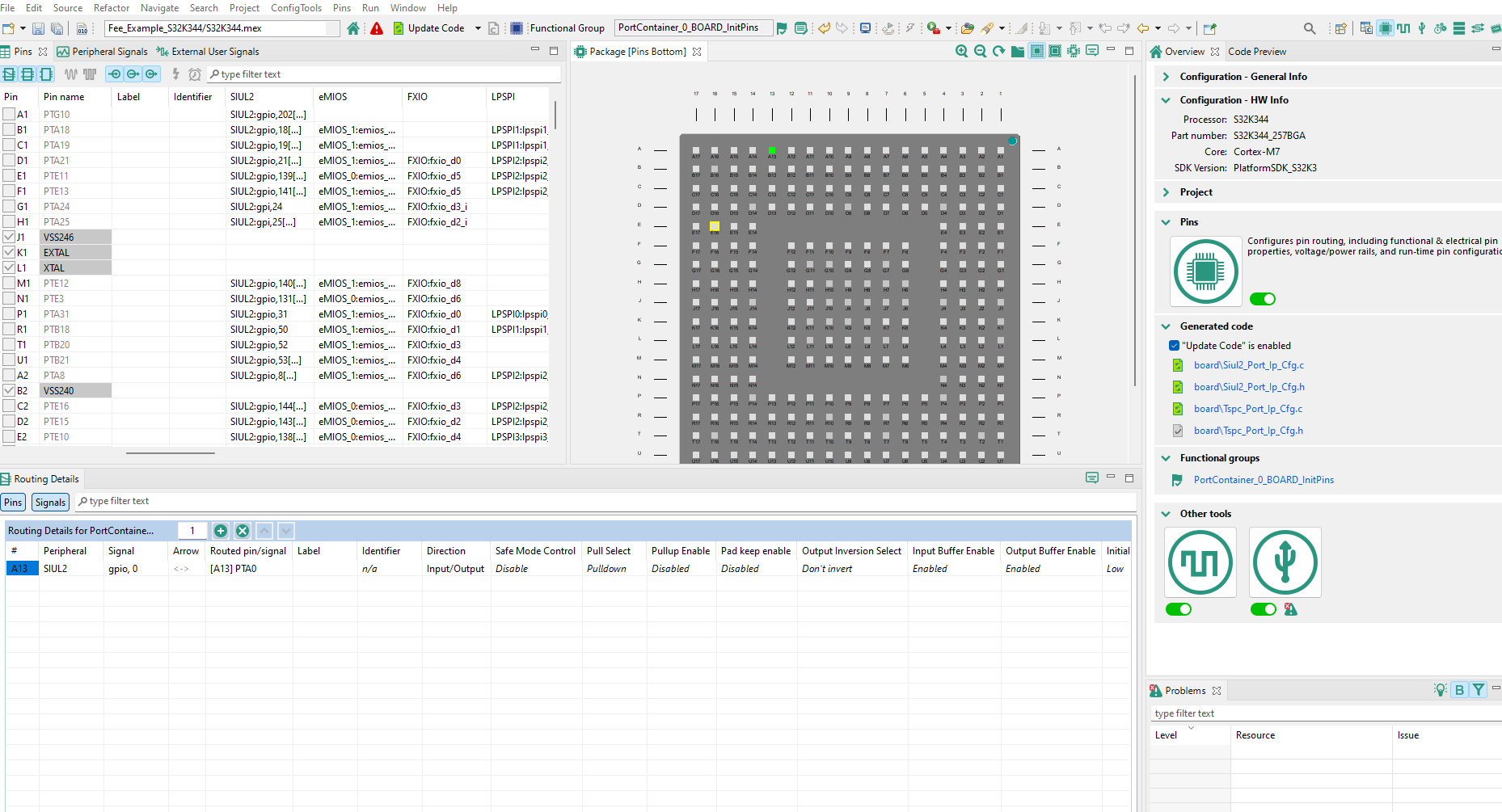
Task: Collapse the Generated code section
Action: pos(1166,326)
